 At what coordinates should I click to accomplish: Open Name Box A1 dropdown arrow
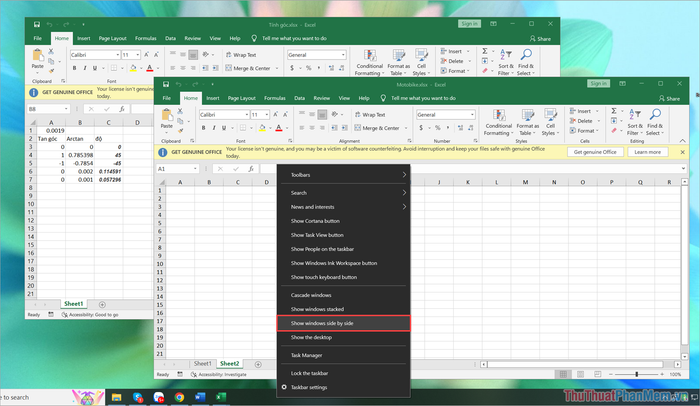[x=195, y=169]
